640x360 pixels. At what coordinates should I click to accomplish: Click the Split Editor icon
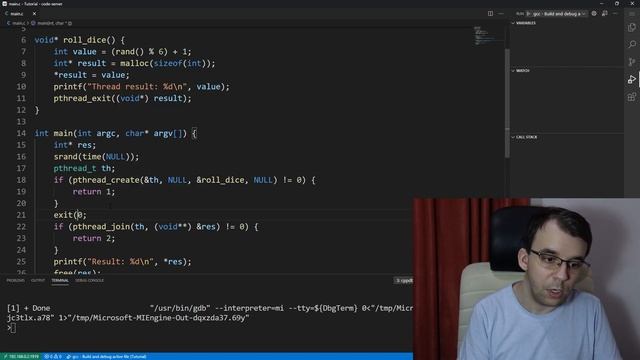click(490, 13)
